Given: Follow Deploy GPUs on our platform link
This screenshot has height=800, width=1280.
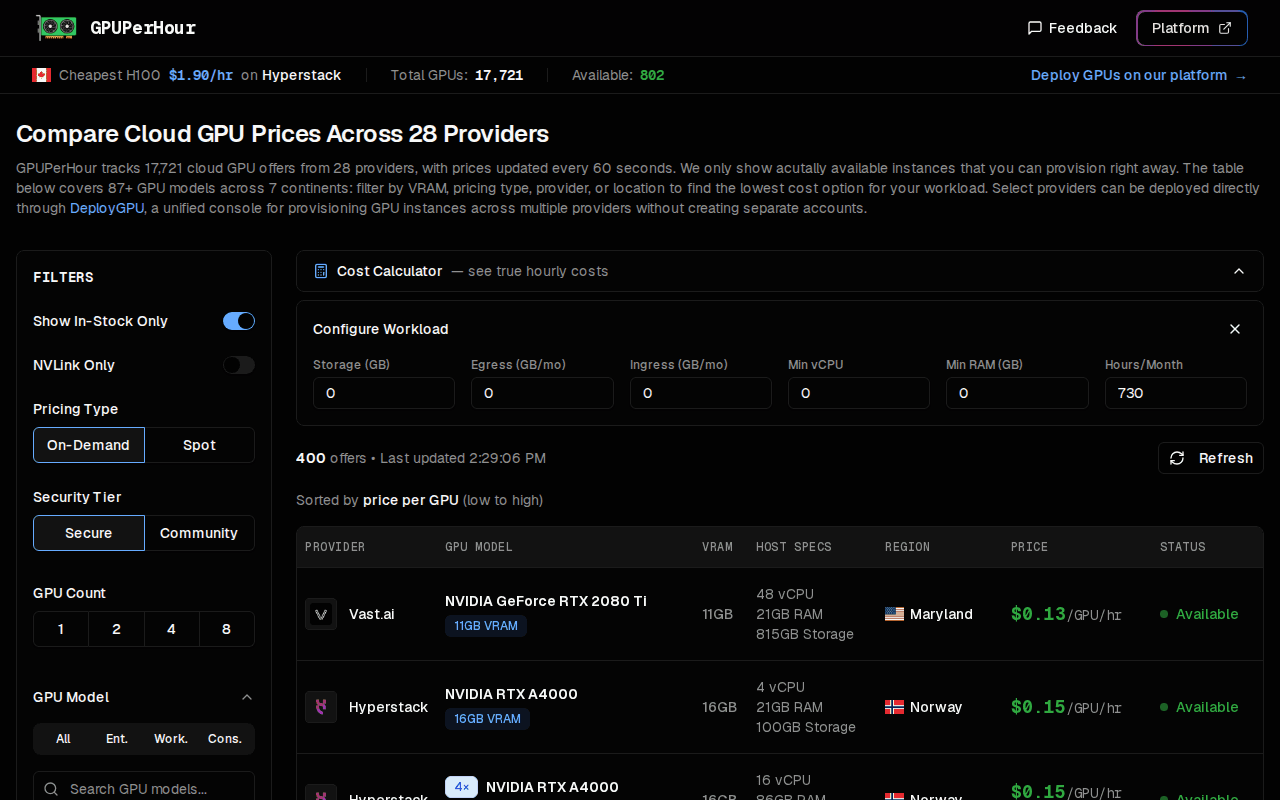Looking at the screenshot, I should pos(1139,75).
